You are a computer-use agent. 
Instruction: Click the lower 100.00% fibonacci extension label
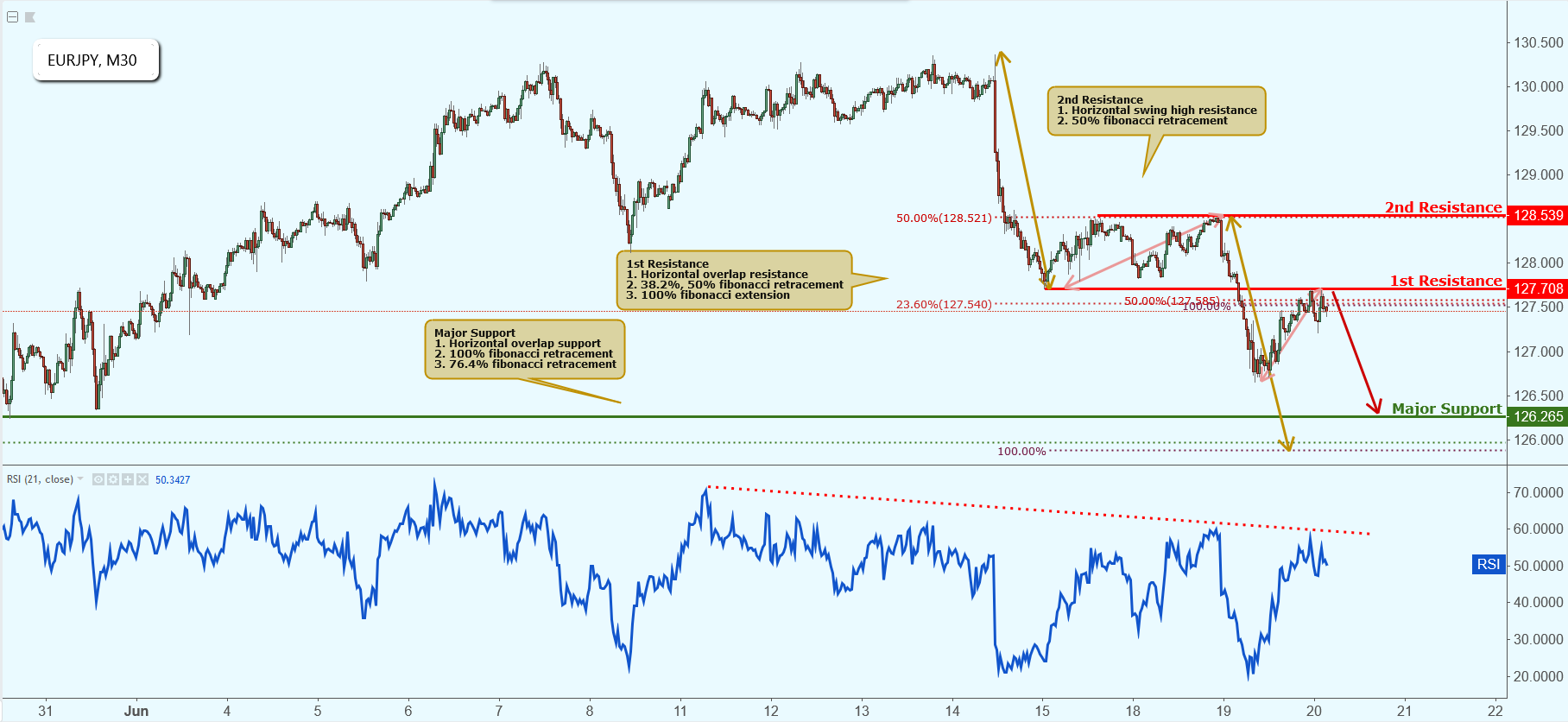click(1021, 451)
